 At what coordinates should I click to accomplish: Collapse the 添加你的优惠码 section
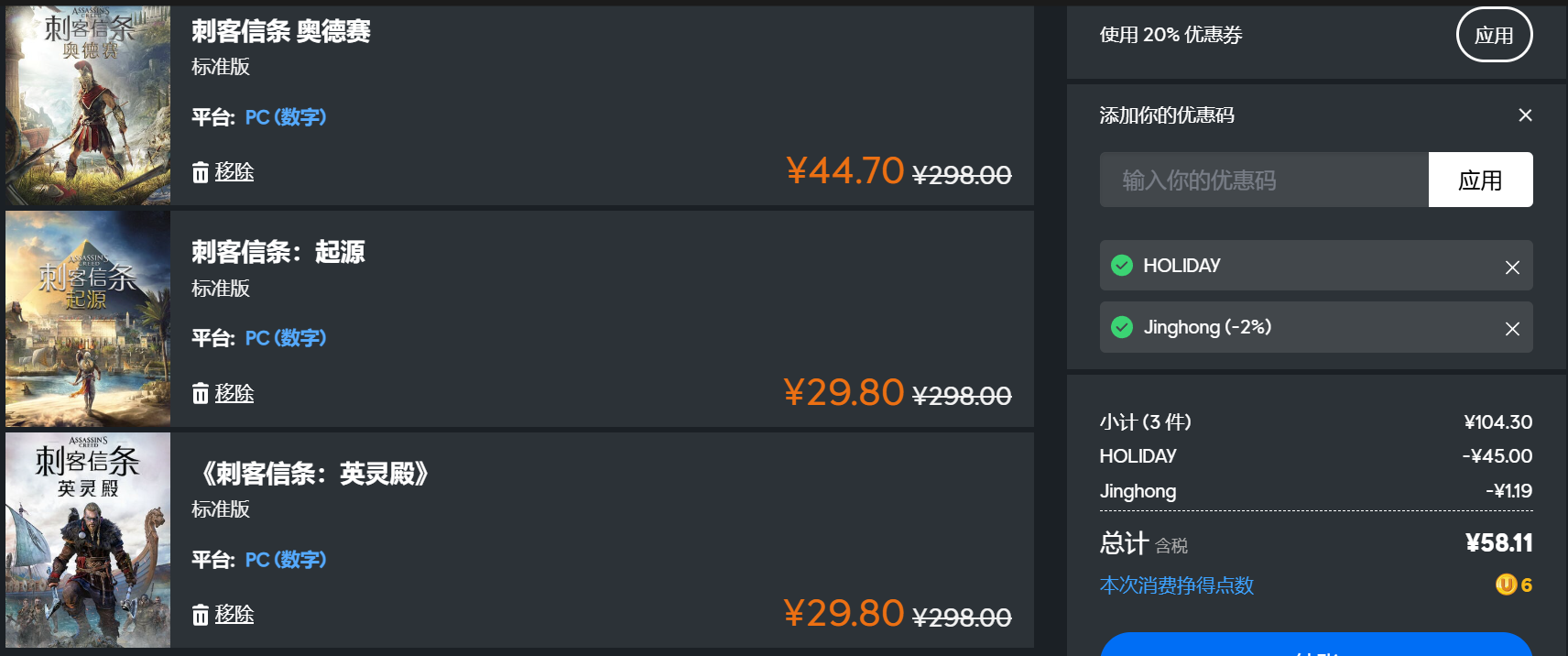1525,115
